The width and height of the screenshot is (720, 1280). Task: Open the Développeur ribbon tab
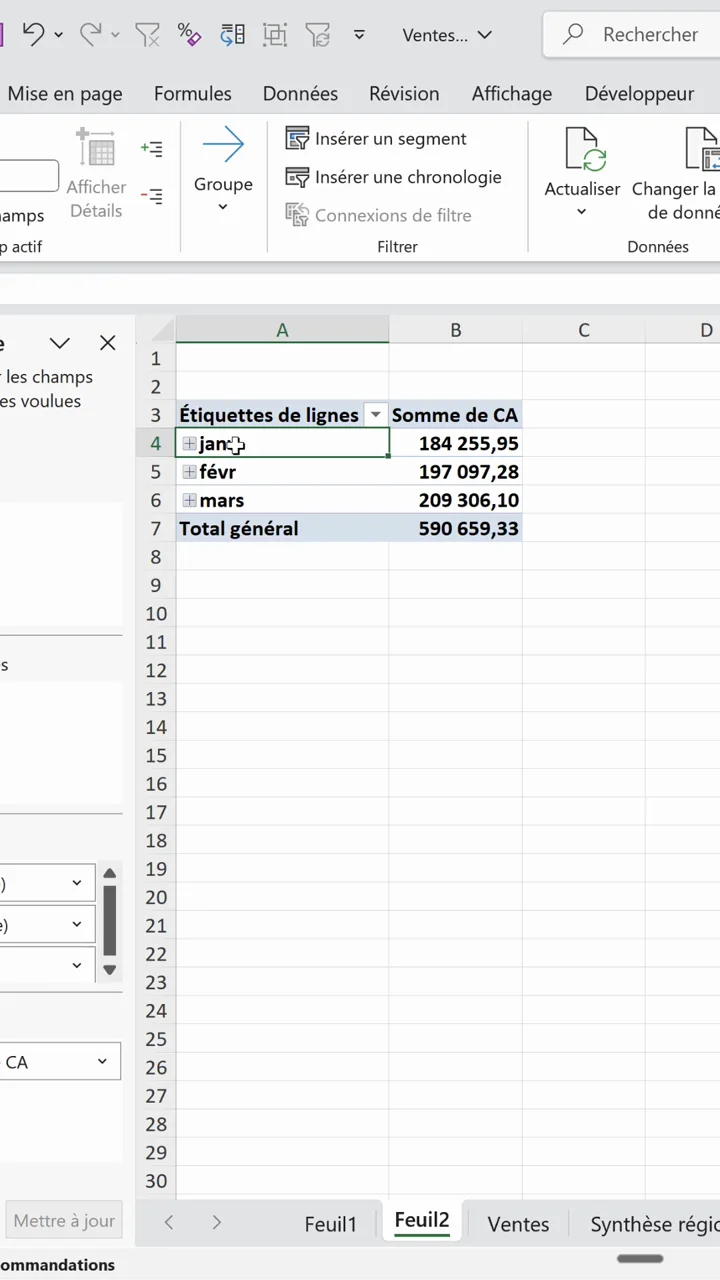[639, 94]
